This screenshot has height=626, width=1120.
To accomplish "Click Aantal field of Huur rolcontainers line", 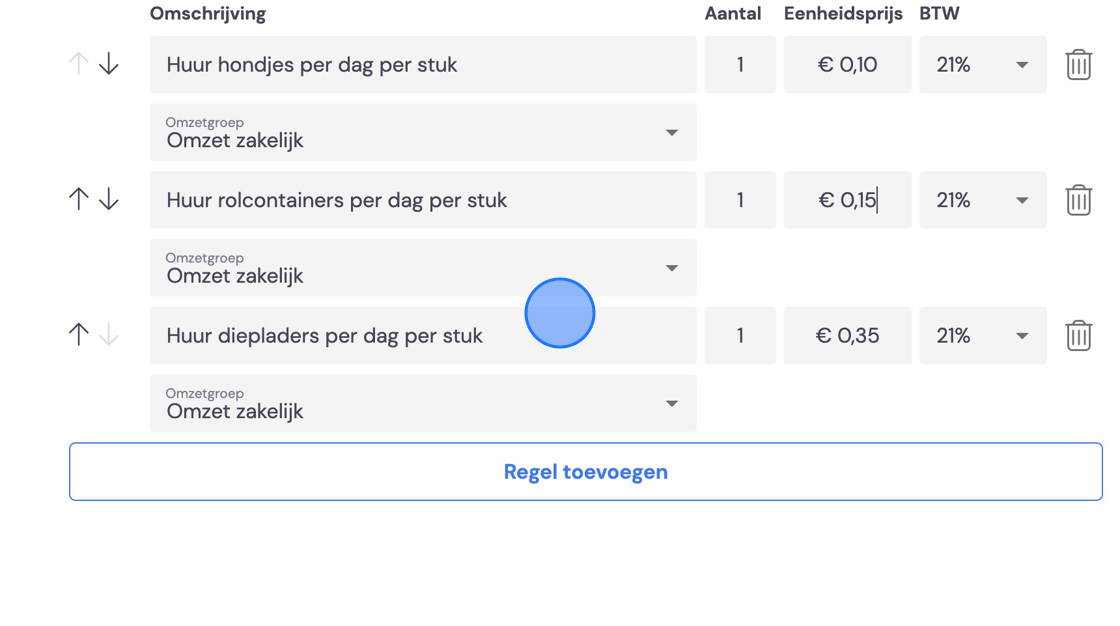I will coord(740,200).
